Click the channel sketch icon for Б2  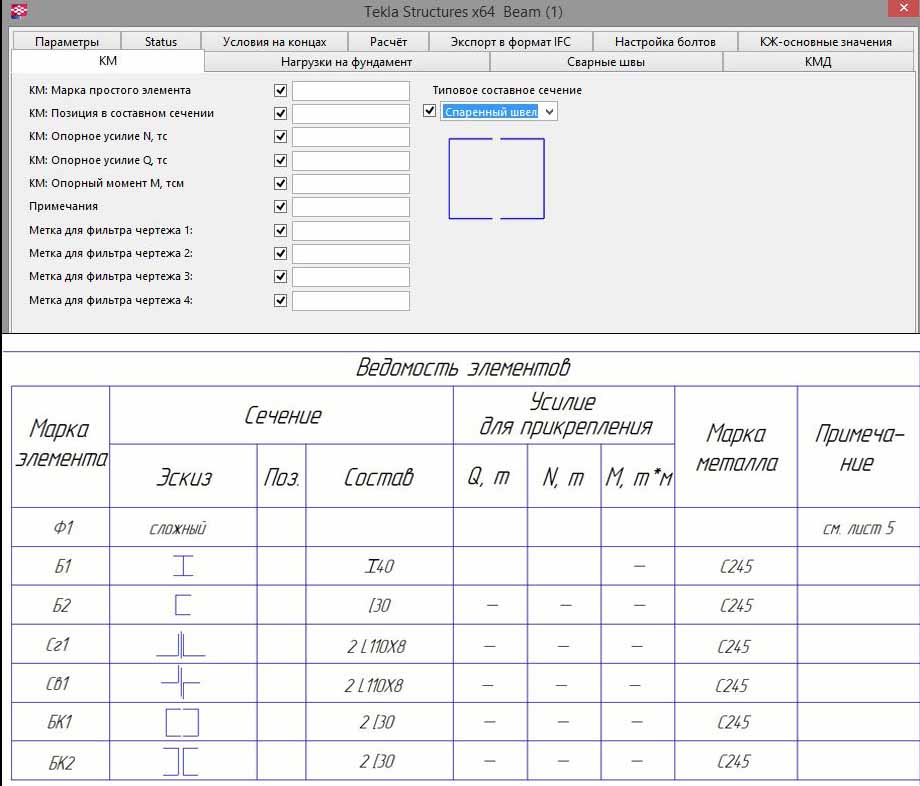point(182,605)
